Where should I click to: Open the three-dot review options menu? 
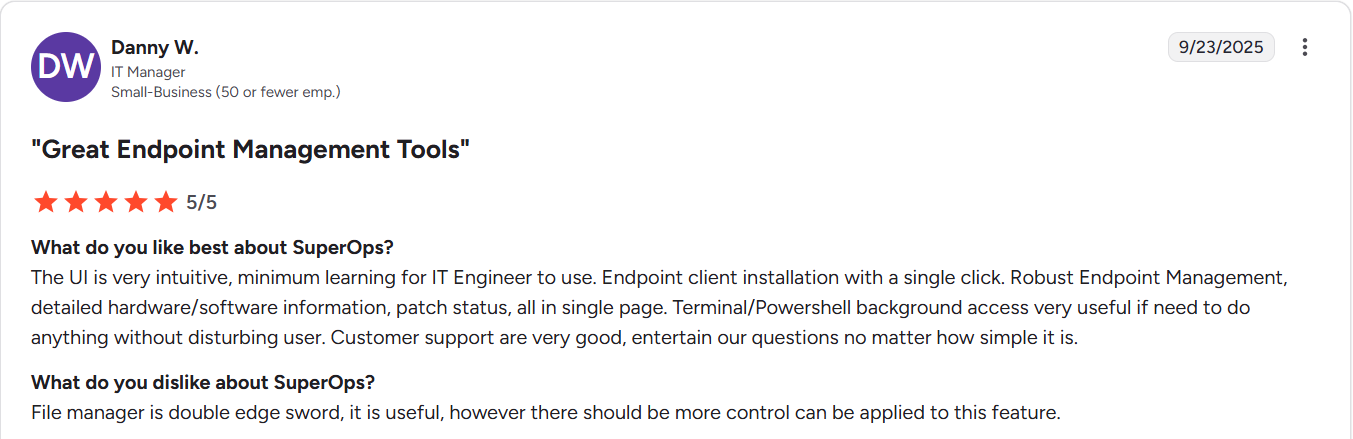[1304, 47]
